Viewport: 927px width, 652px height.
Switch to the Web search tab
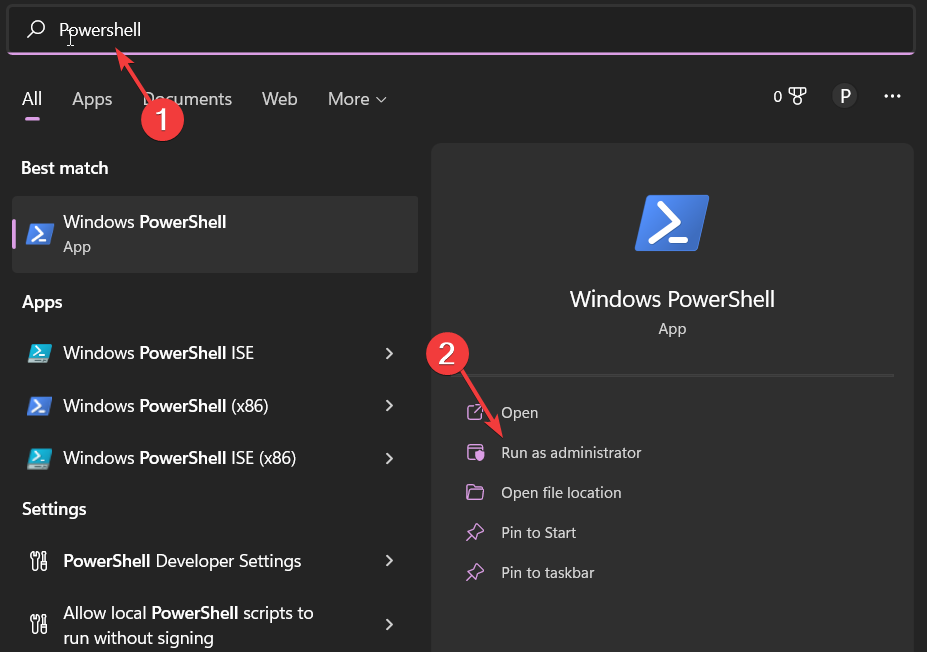click(x=279, y=99)
